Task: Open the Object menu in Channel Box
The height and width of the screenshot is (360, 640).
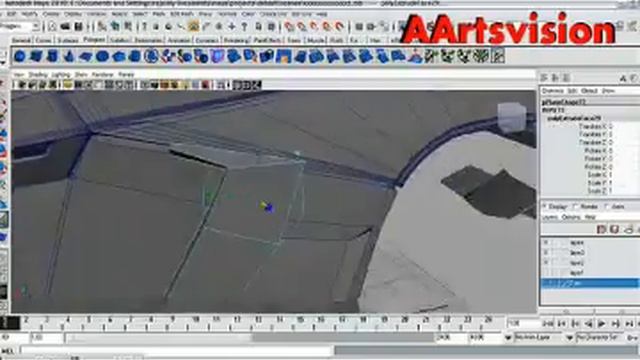Action: [x=589, y=91]
